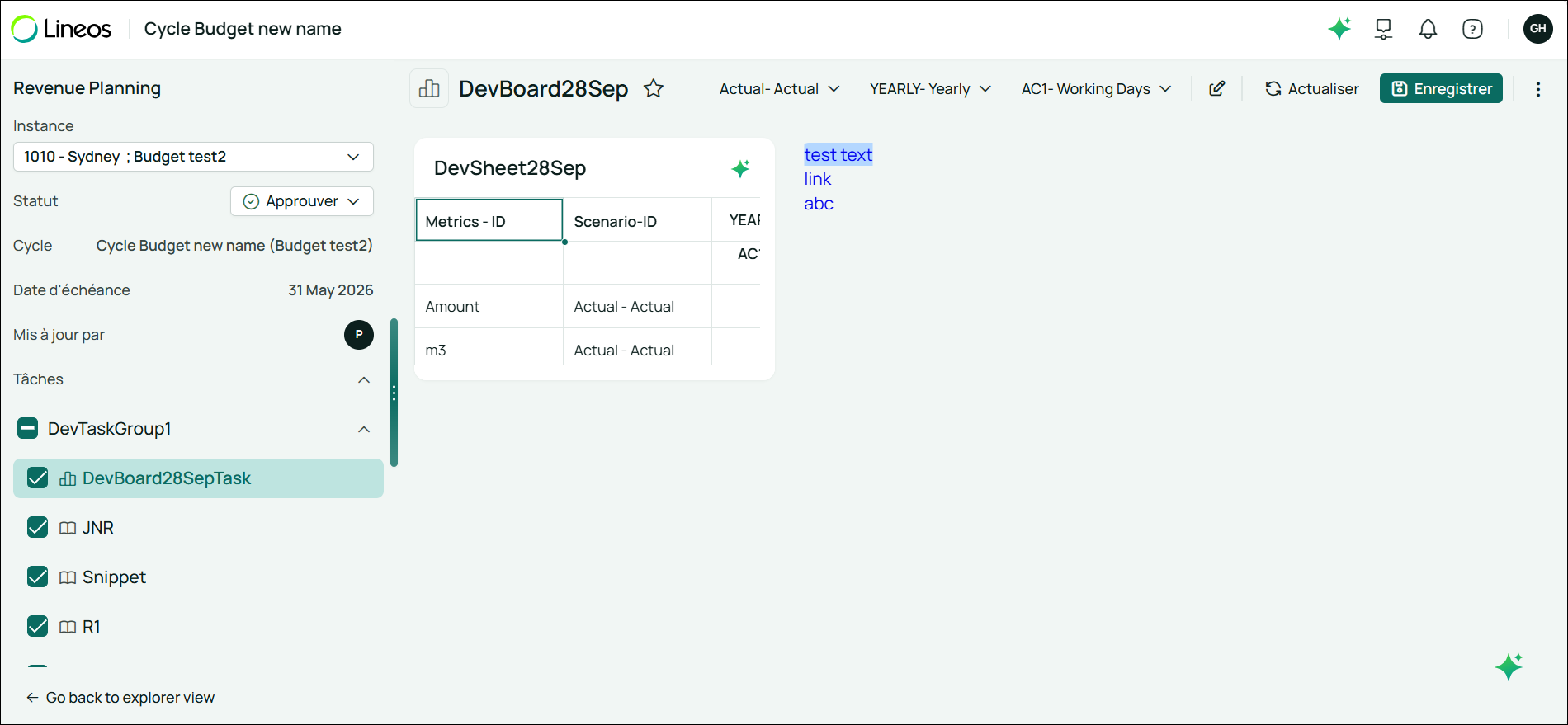The height and width of the screenshot is (725, 1568).
Task: Open the presentation board icon in header
Action: click(1384, 29)
